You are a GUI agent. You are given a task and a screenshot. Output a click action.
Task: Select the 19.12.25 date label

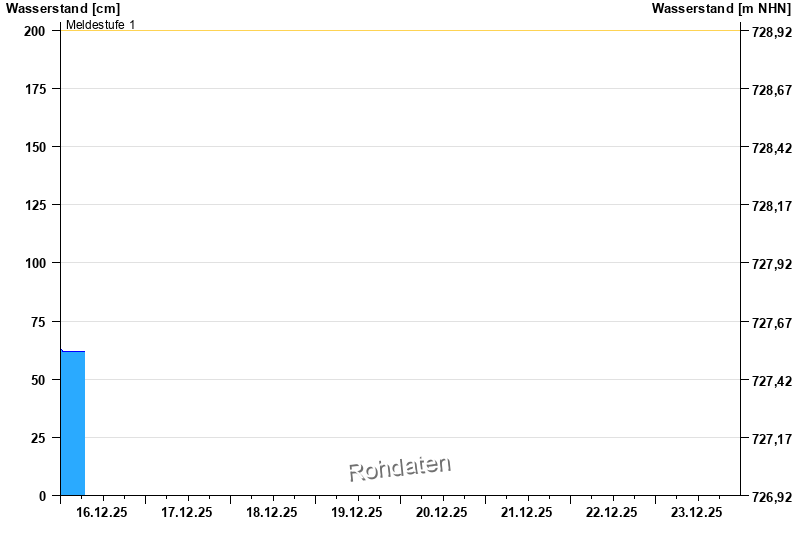pos(357,512)
